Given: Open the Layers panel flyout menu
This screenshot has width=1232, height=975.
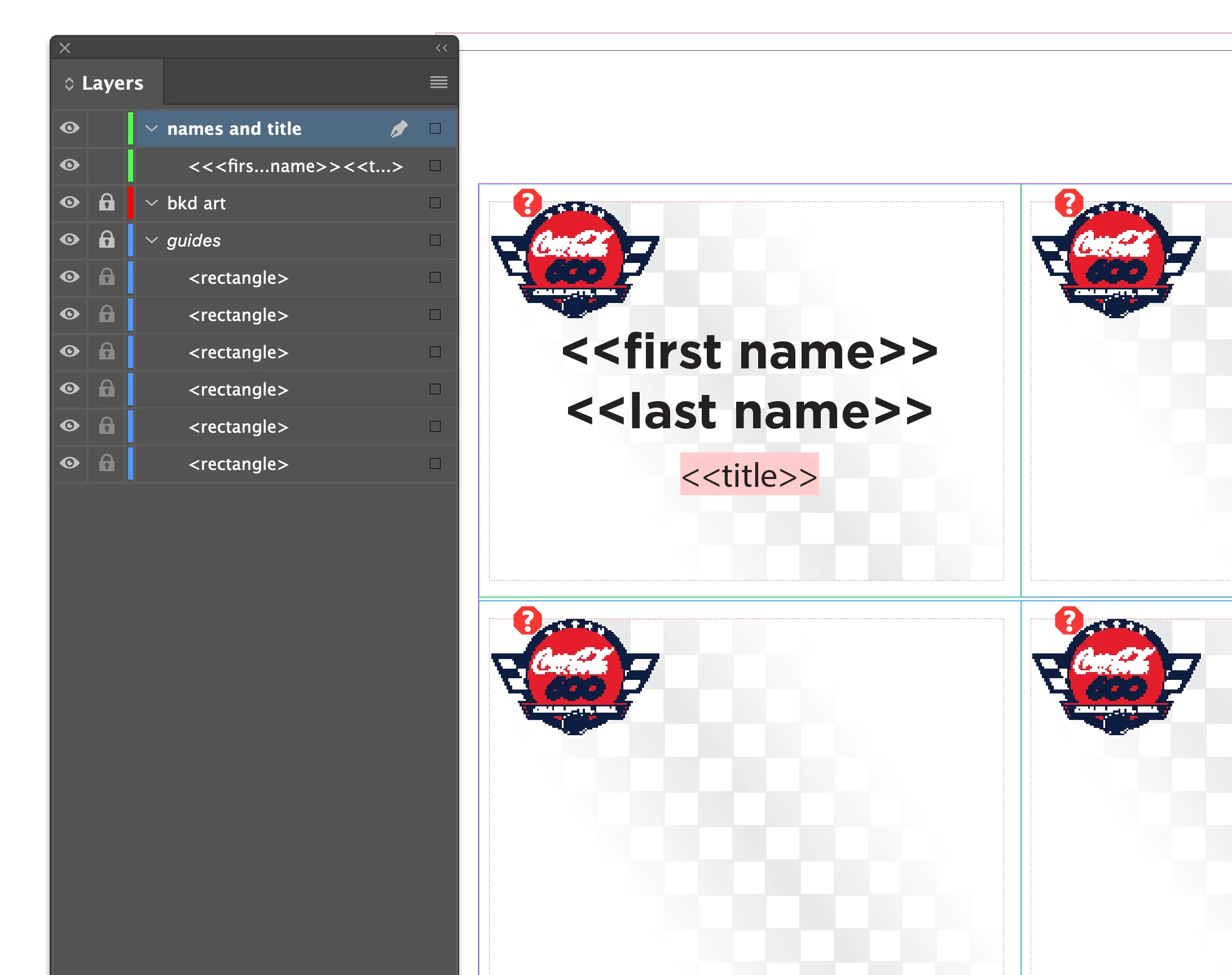Looking at the screenshot, I should coord(438,82).
